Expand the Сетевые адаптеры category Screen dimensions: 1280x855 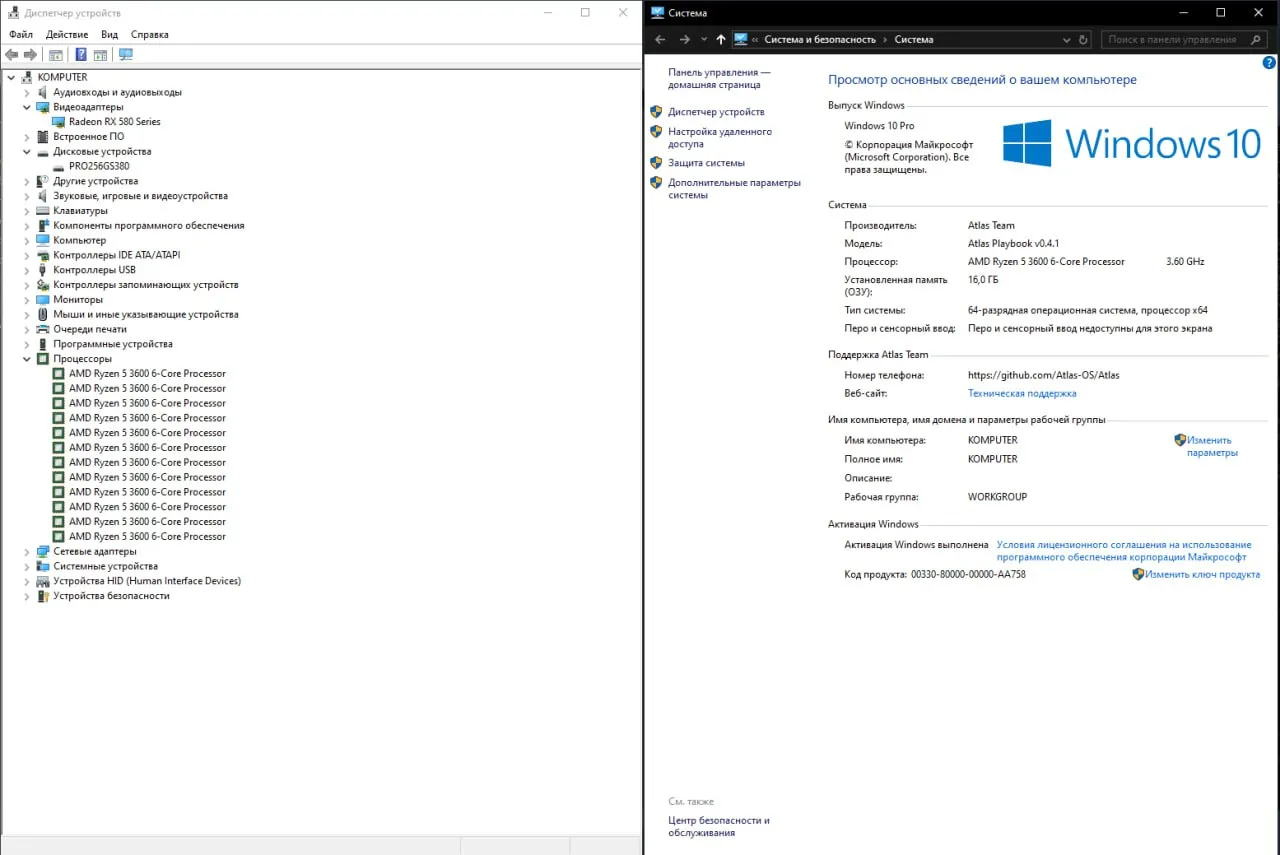click(27, 552)
